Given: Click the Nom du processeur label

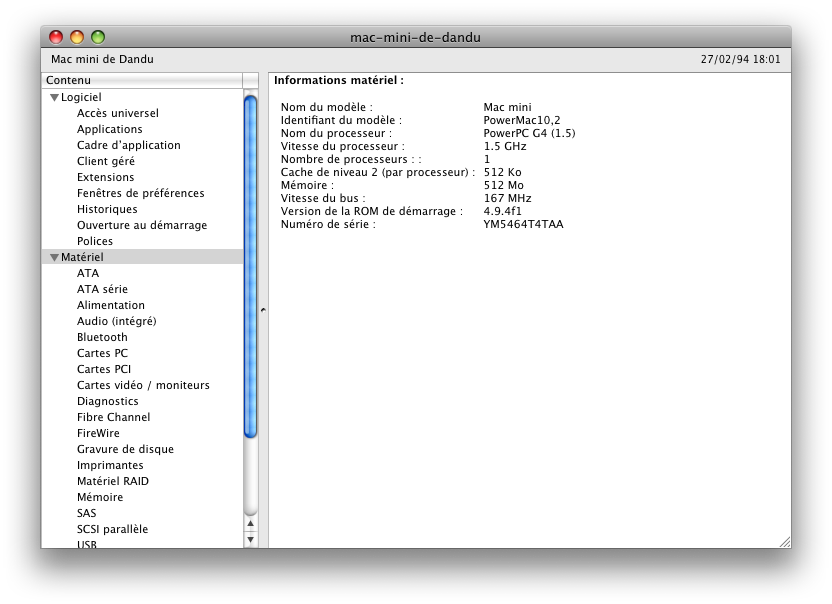Looking at the screenshot, I should pyautogui.click(x=336, y=133).
